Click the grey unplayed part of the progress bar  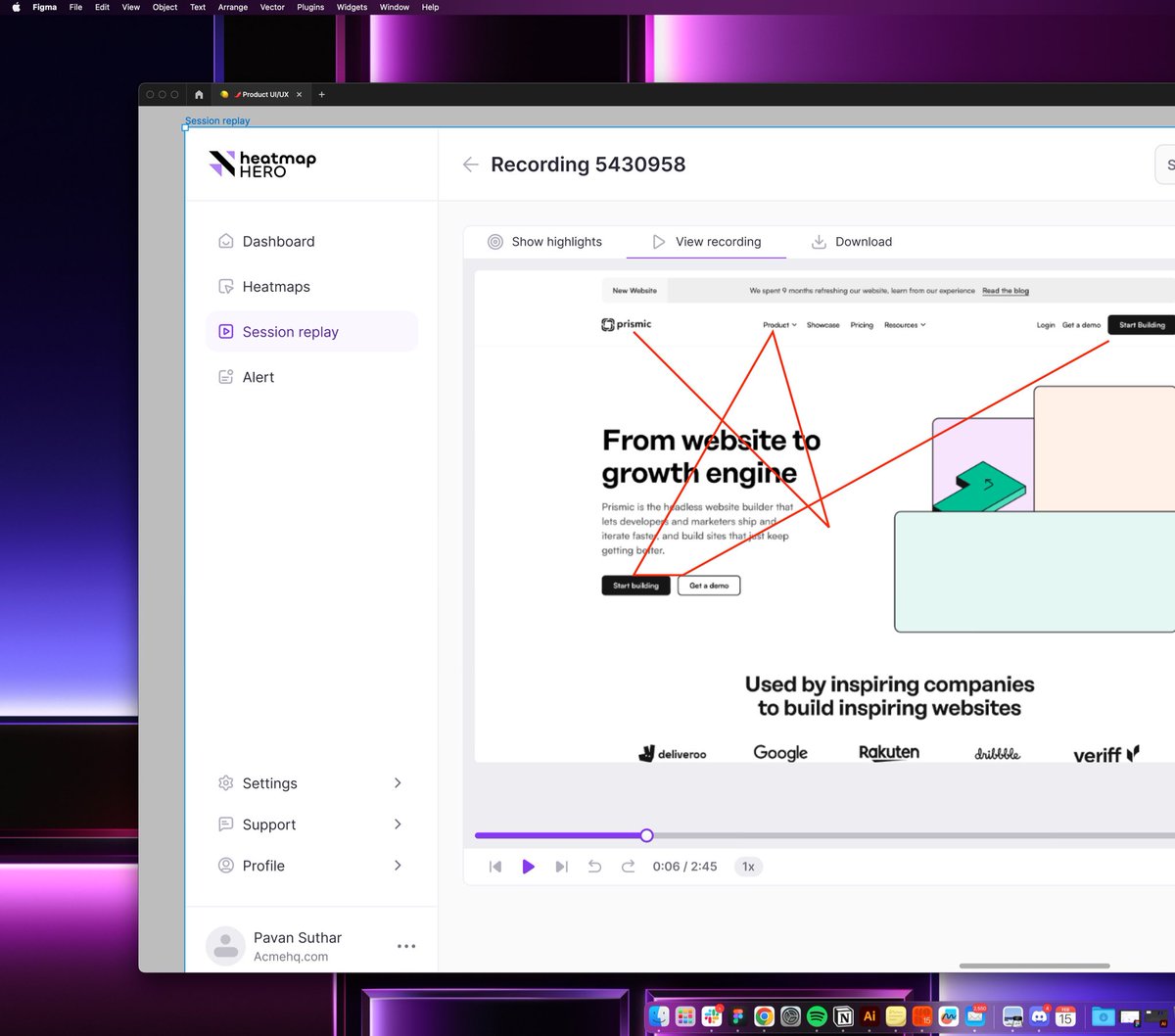coord(914,835)
